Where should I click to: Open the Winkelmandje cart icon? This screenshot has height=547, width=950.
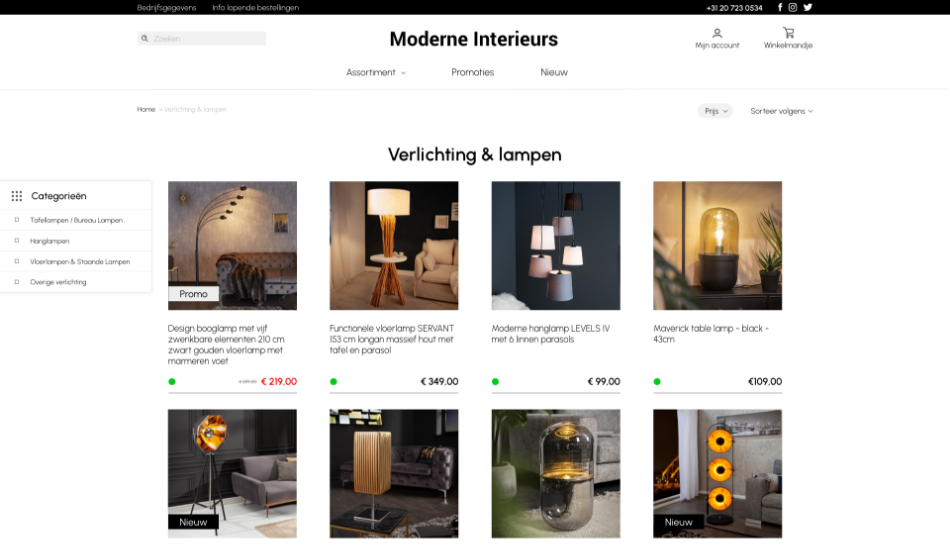(788, 33)
